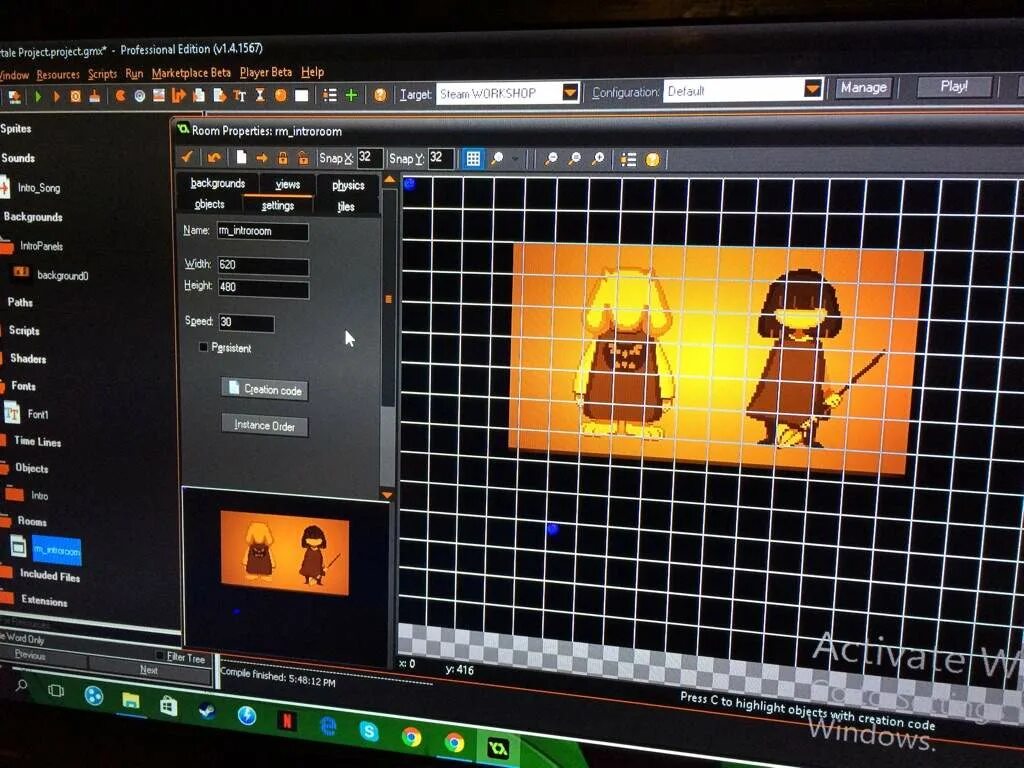Viewport: 1024px width, 768px height.
Task: Click the Instance Order button
Action: [x=264, y=425]
